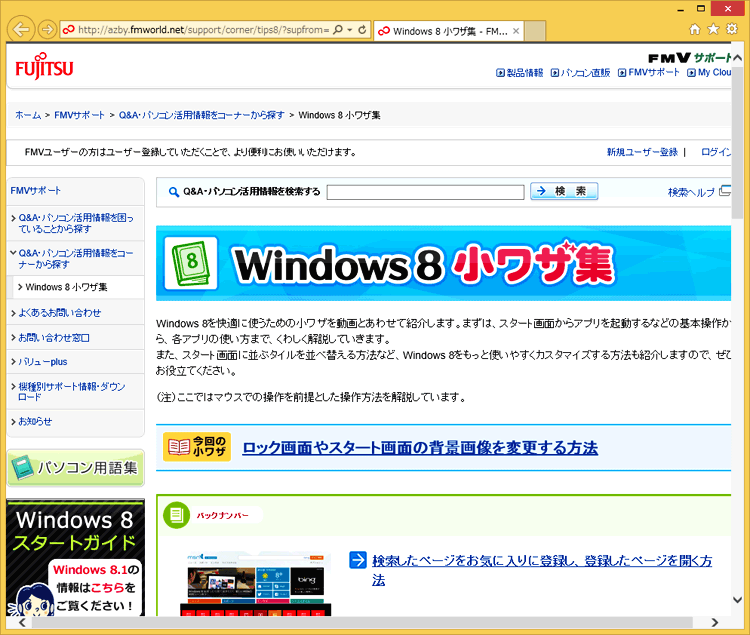Click the ホーム breadcrumb link
The width and height of the screenshot is (750, 635).
[28, 115]
